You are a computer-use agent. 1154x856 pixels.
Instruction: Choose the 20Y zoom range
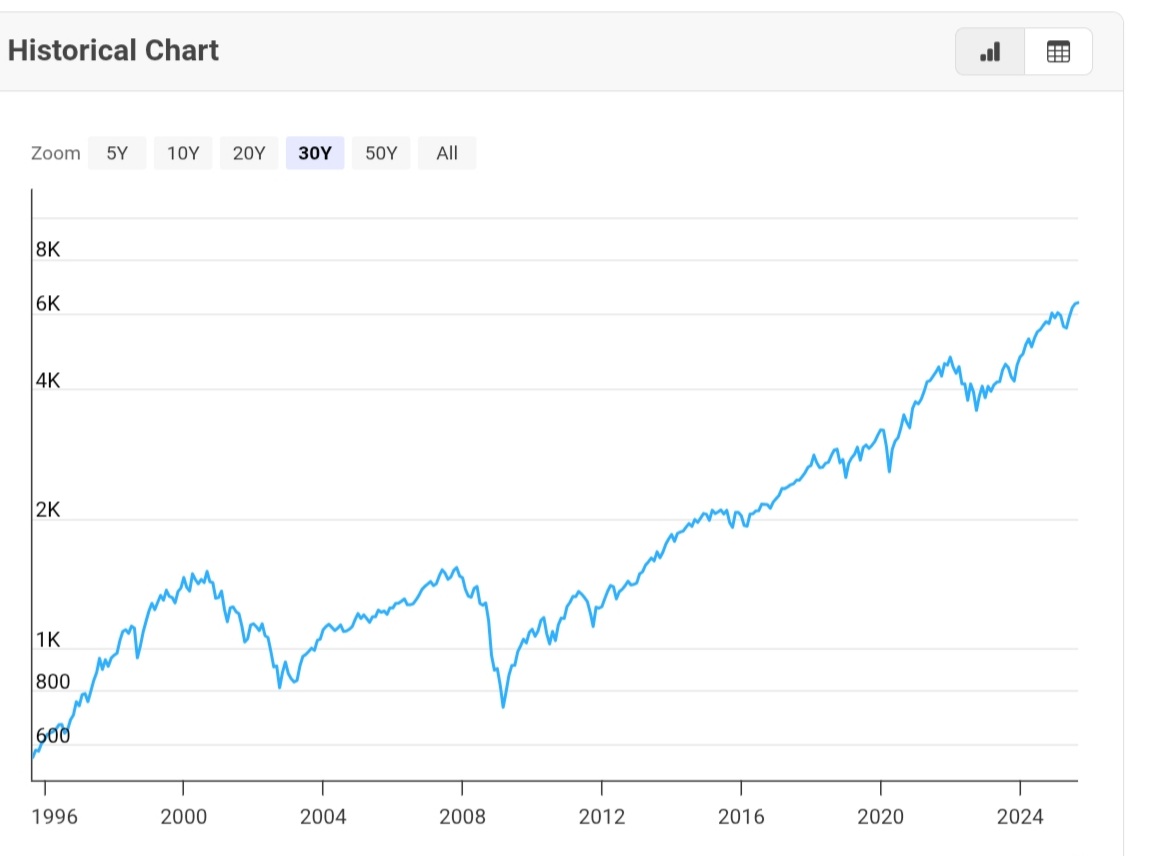pos(249,153)
